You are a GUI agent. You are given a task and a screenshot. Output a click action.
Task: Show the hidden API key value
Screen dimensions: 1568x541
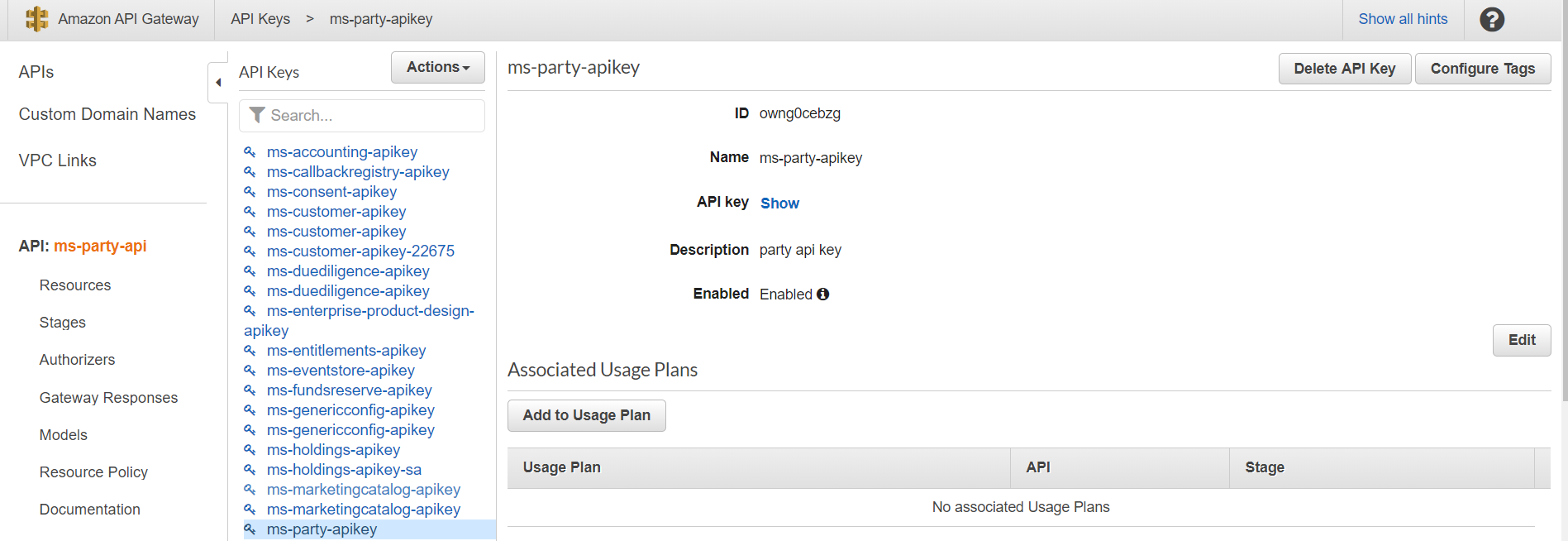pos(779,203)
